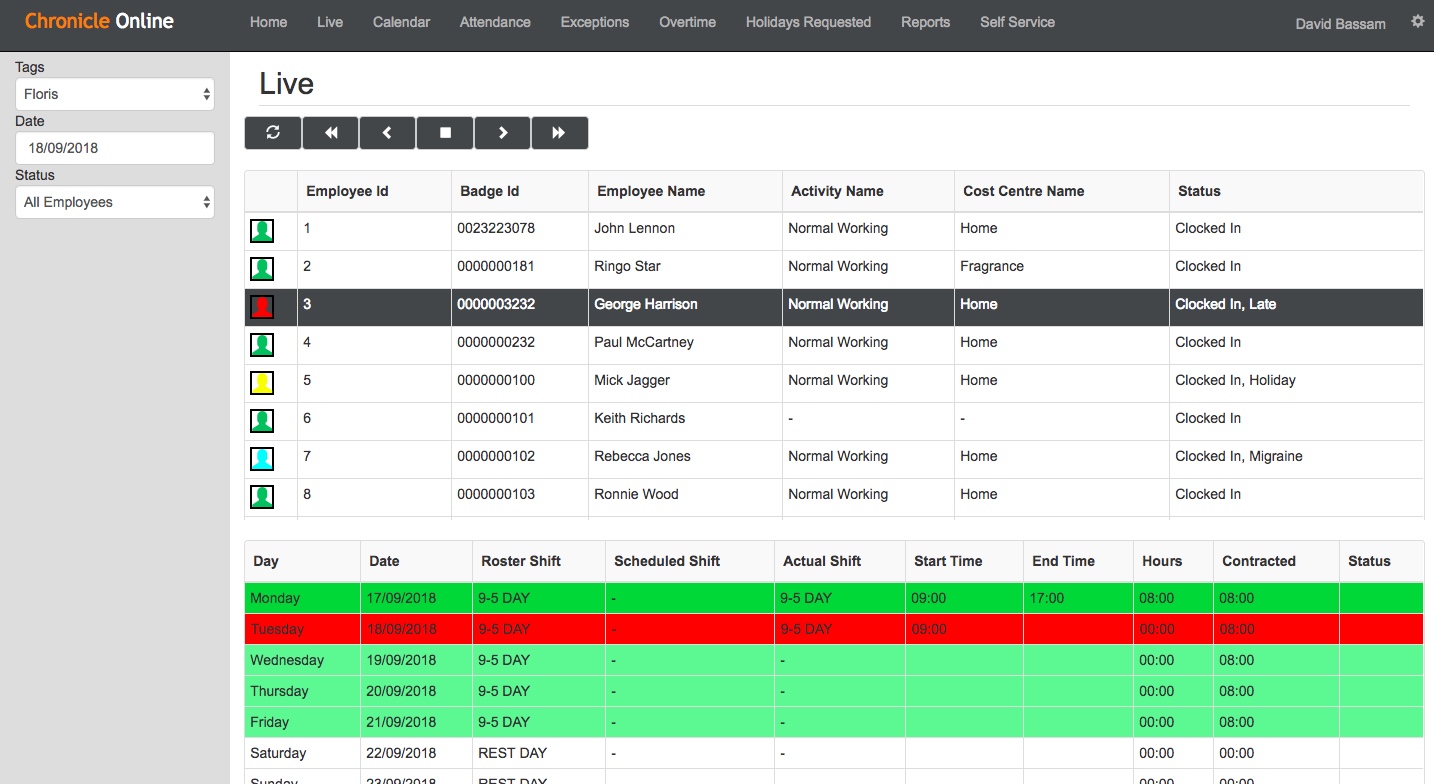
Task: Click the 'Clocked In, Migraine' status cell
Action: pos(1297,457)
